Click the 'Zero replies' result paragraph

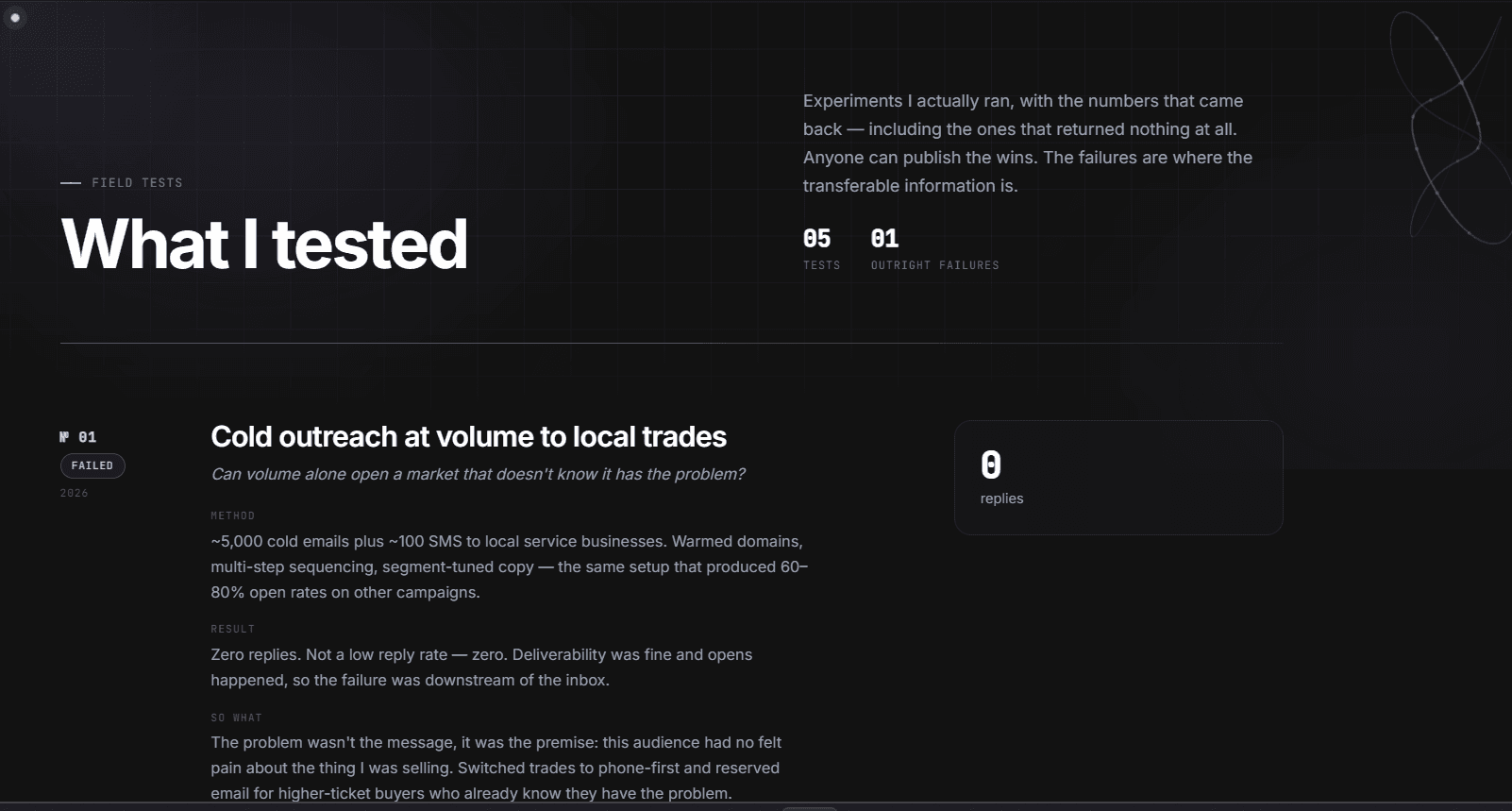point(481,667)
